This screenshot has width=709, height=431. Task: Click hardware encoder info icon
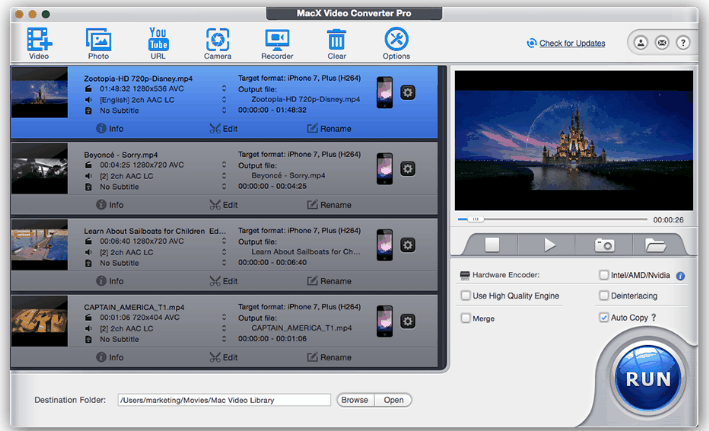[681, 276]
